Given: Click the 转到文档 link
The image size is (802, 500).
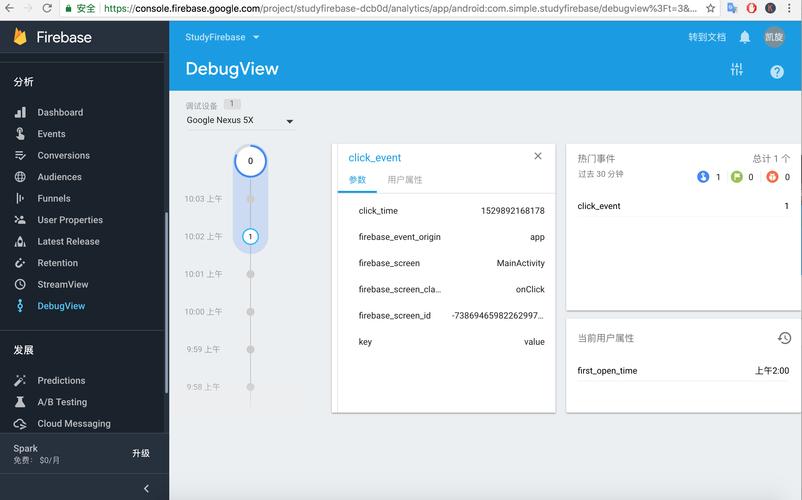Looking at the screenshot, I should (706, 37).
